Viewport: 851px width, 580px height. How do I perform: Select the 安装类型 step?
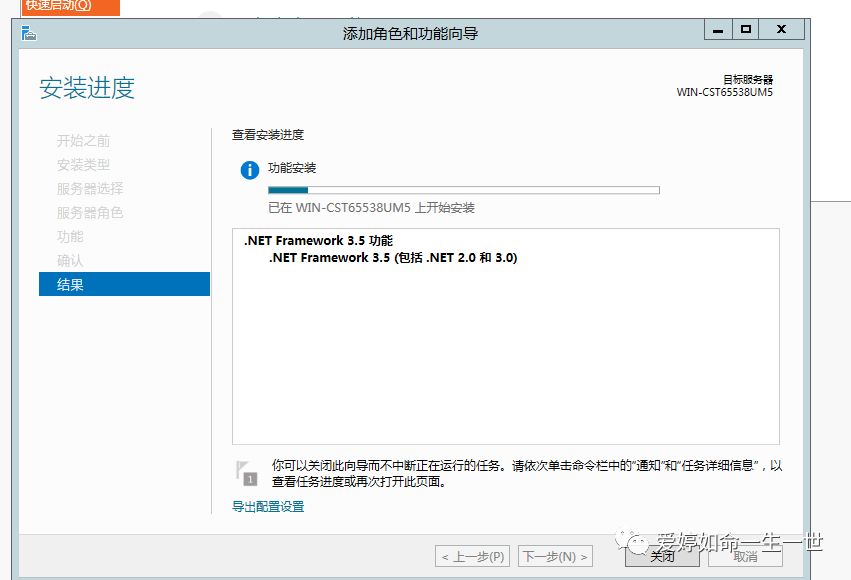[x=84, y=164]
